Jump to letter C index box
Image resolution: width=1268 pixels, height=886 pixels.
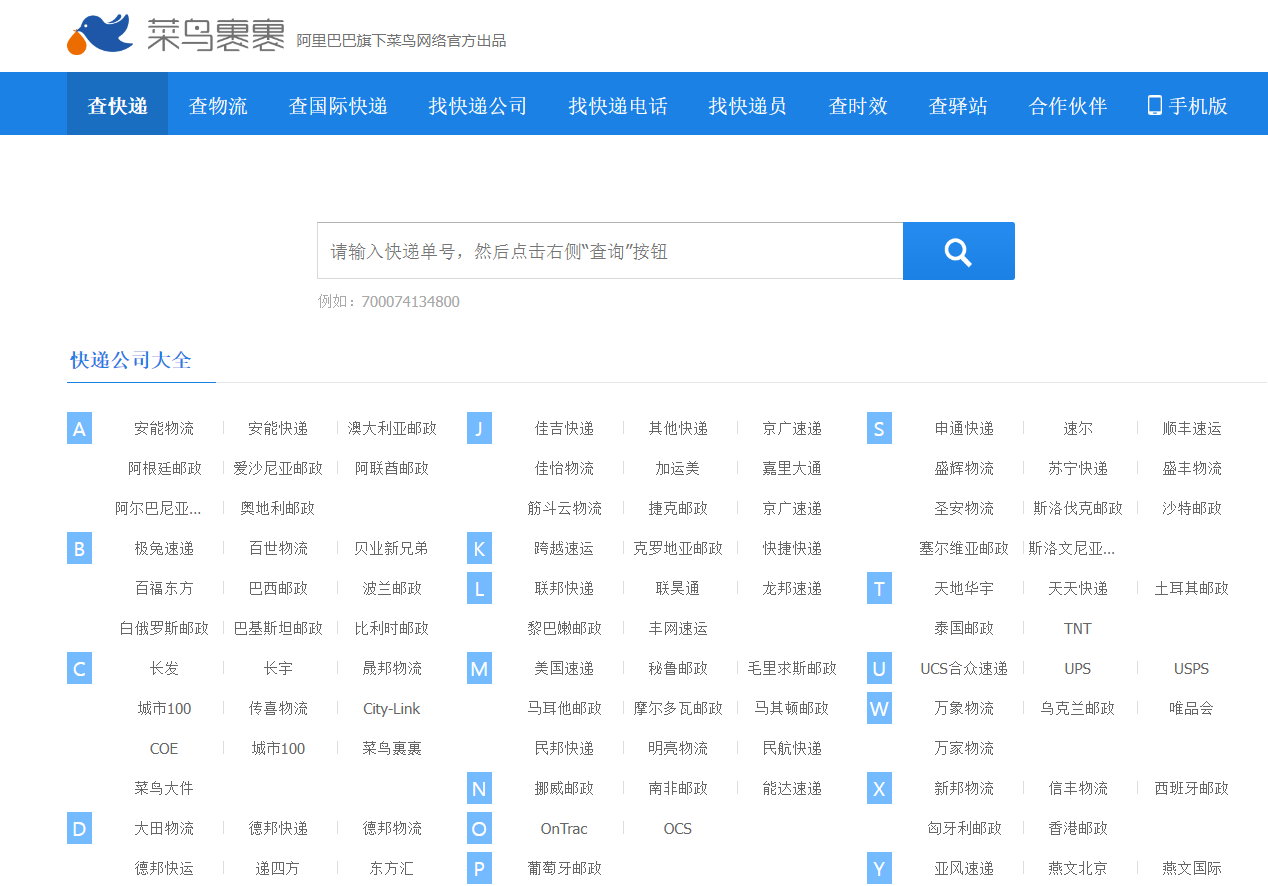point(79,668)
